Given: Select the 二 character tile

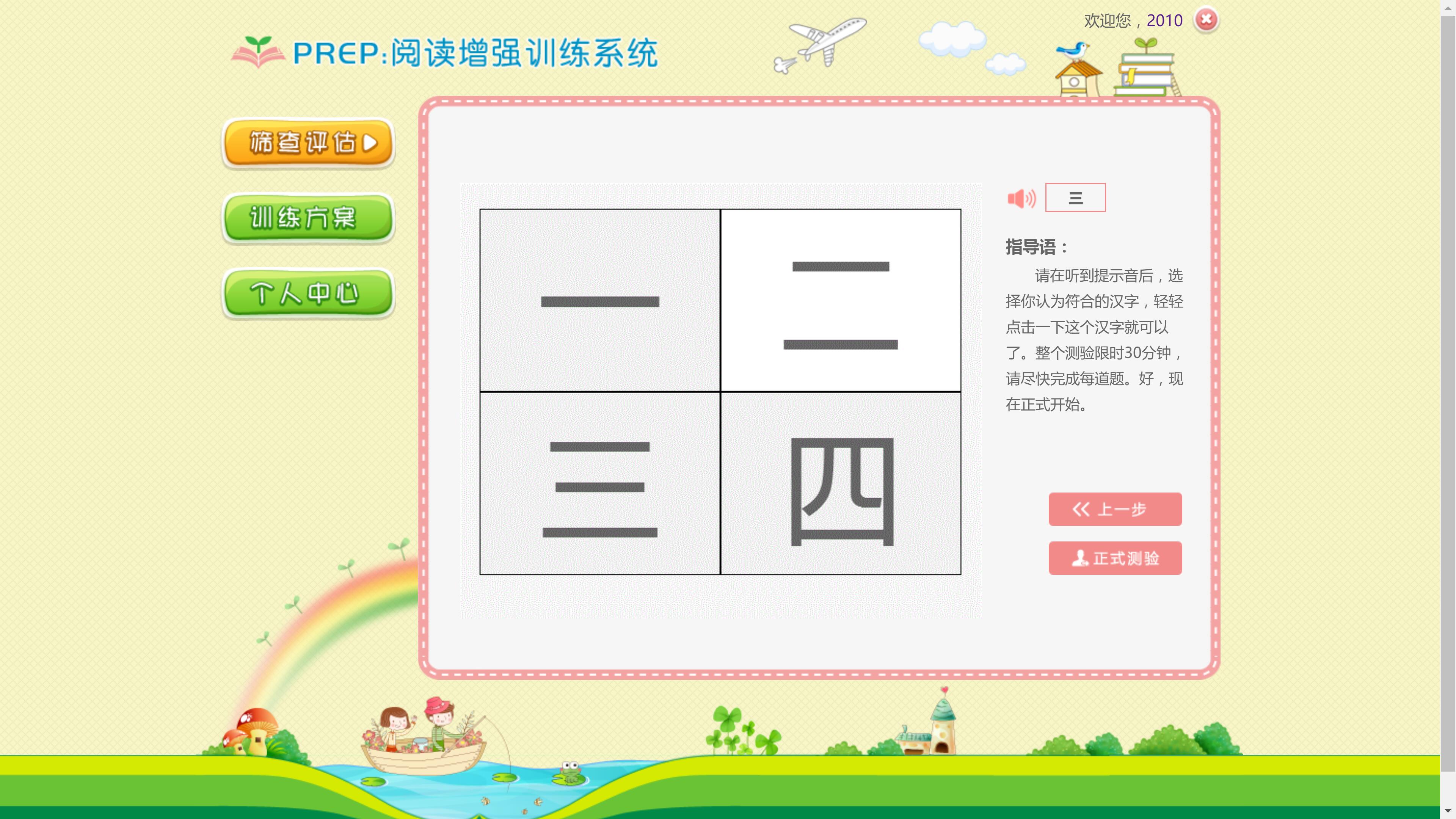Looking at the screenshot, I should pyautogui.click(x=841, y=300).
